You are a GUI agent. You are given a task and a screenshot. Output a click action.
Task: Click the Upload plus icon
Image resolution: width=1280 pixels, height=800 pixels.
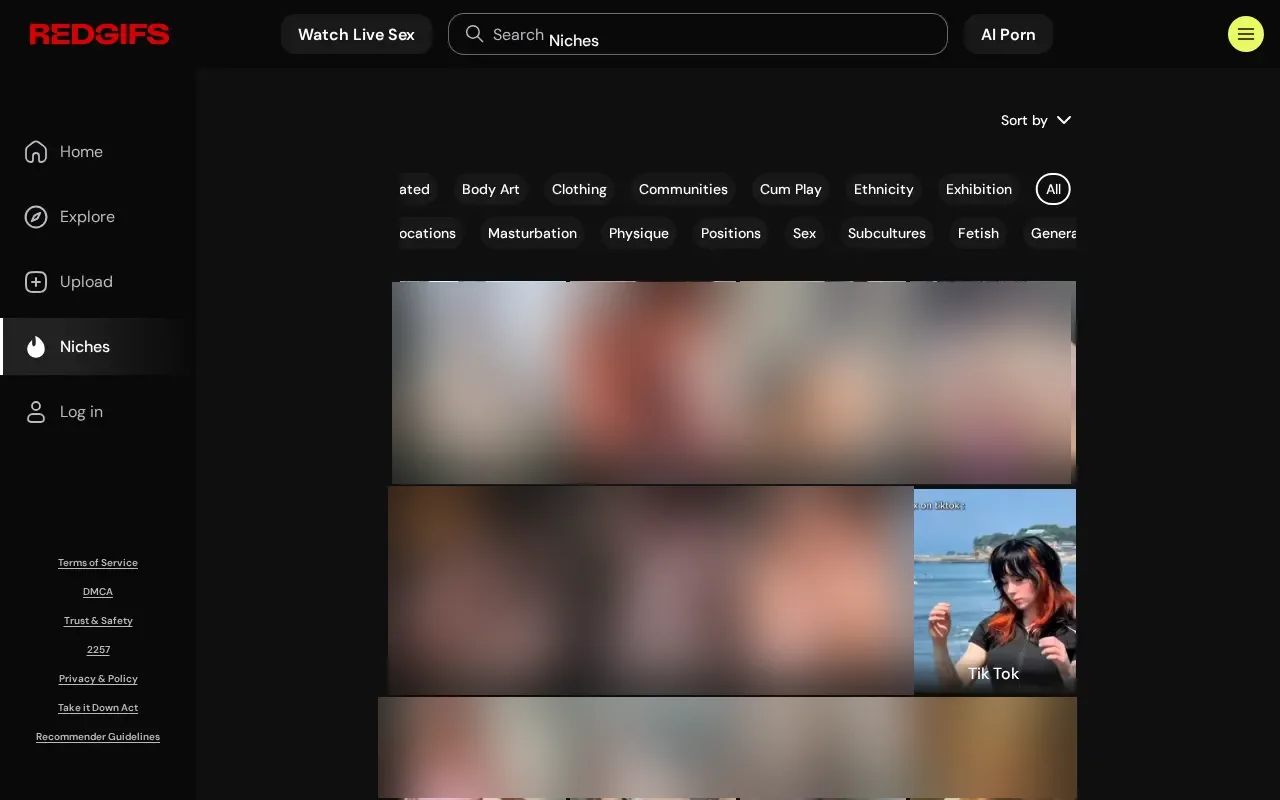(x=36, y=282)
